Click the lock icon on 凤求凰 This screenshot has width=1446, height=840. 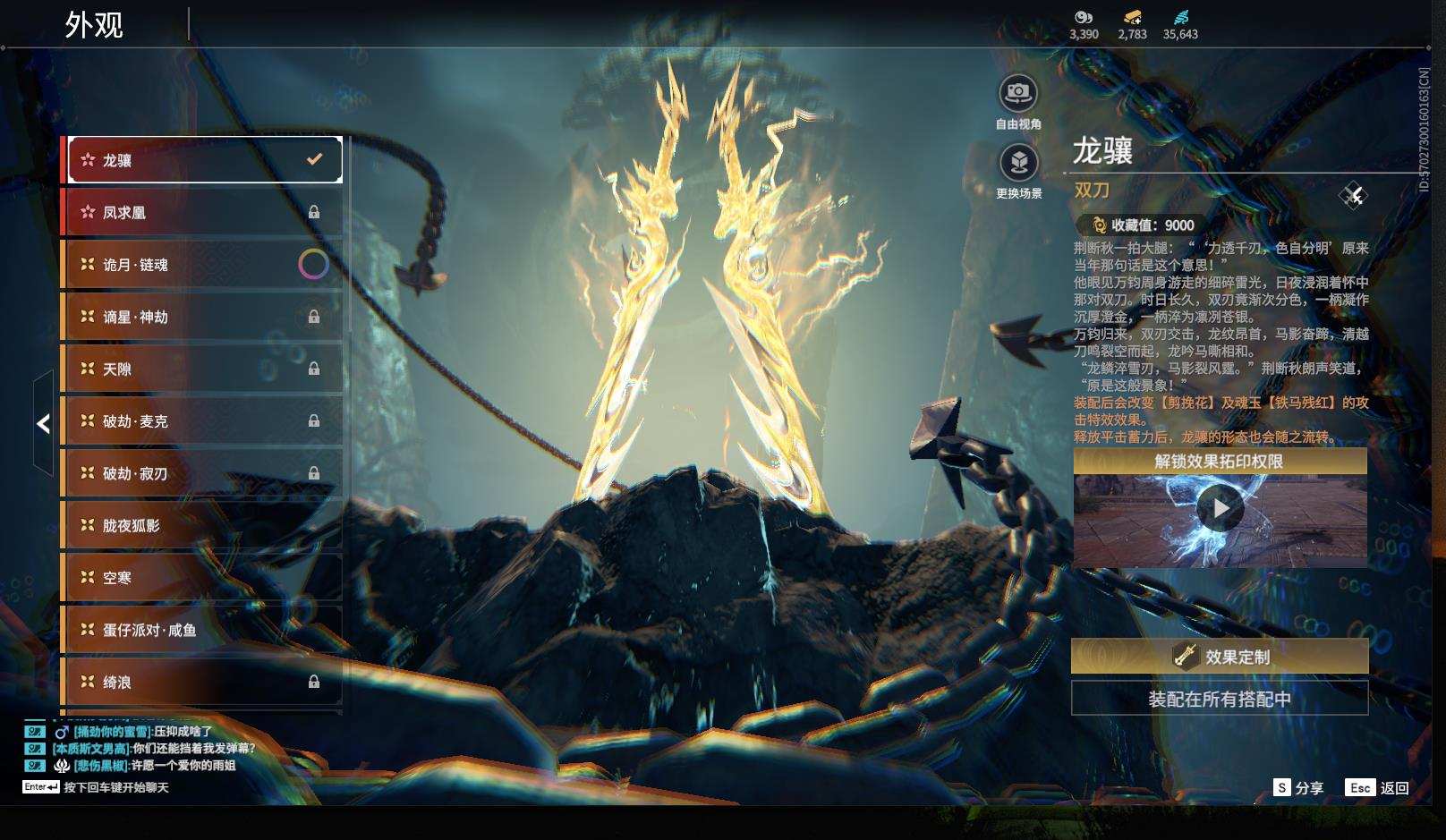(x=314, y=212)
